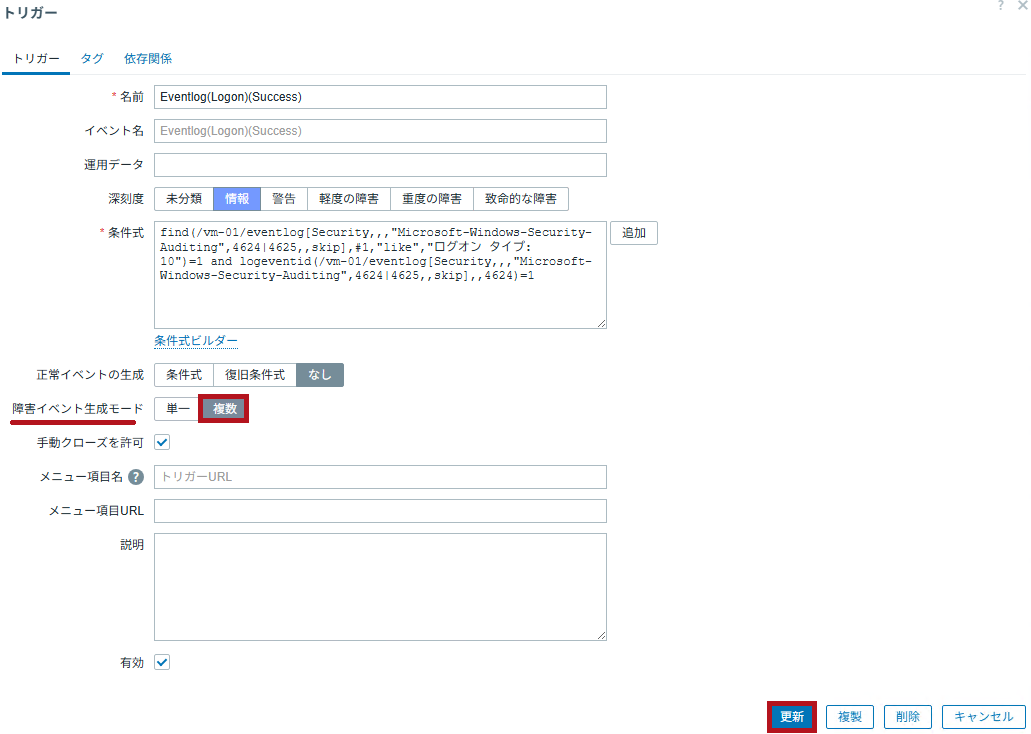1031x734 pixels.
Task: Close the trigger dialog with X icon
Action: tap(1022, 6)
